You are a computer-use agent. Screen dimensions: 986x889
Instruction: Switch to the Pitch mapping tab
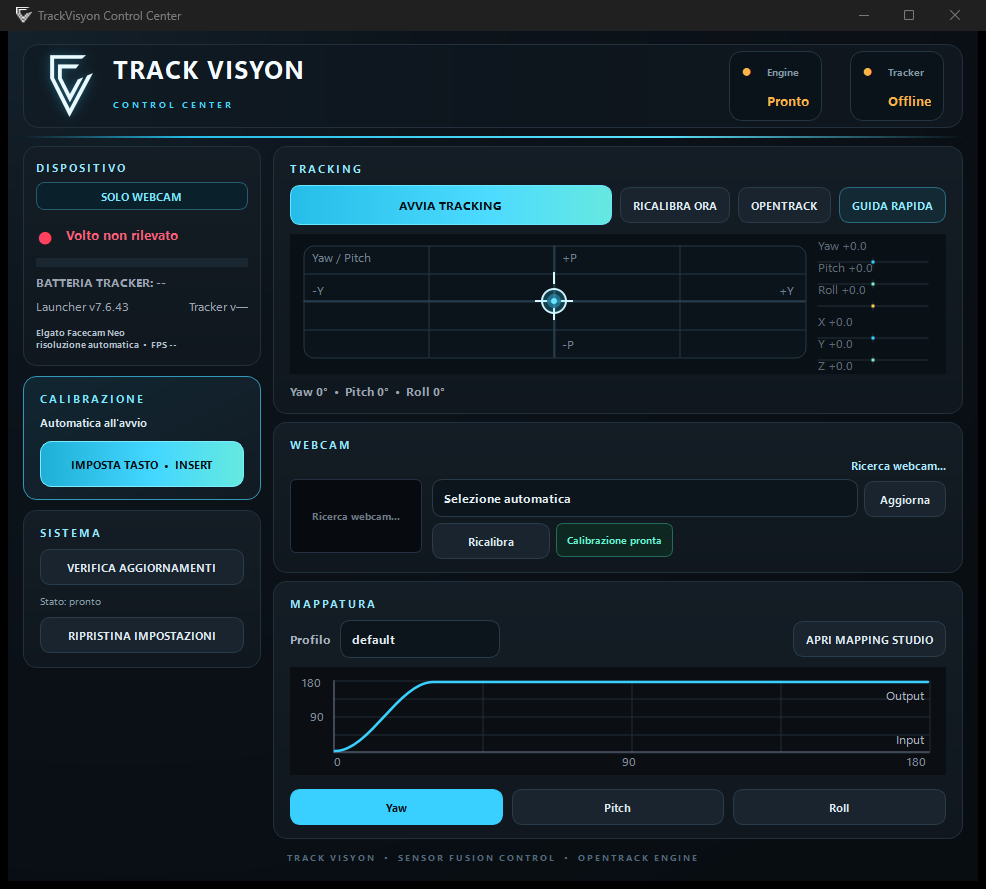click(x=618, y=807)
